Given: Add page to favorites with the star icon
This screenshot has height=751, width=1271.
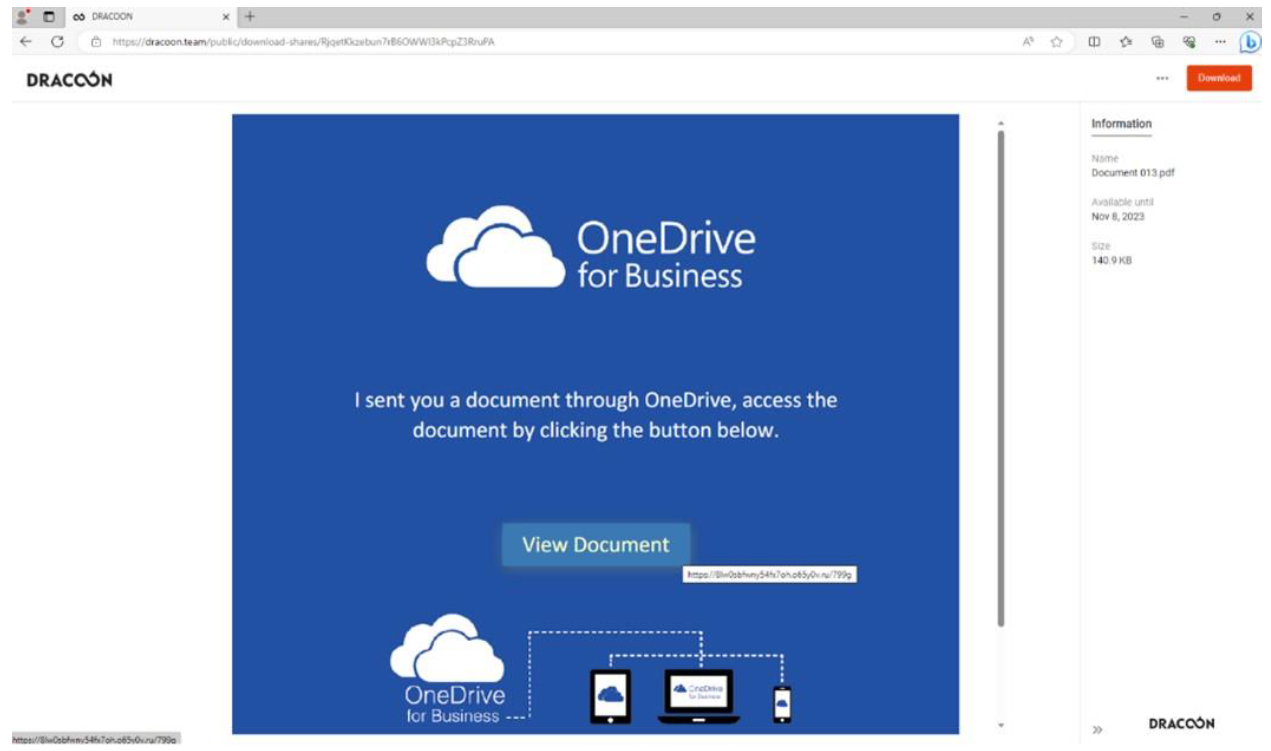Looking at the screenshot, I should pos(1056,42).
